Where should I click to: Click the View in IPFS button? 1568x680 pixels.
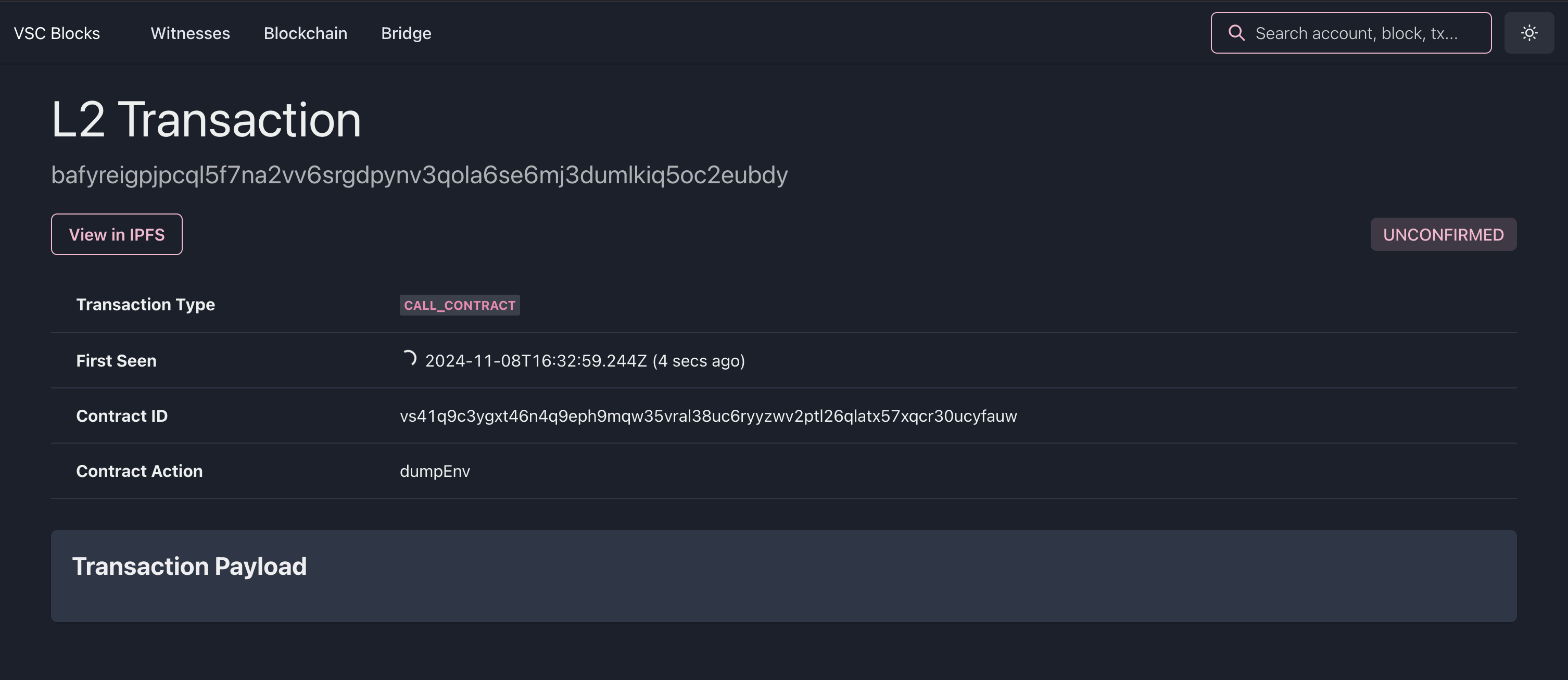116,234
